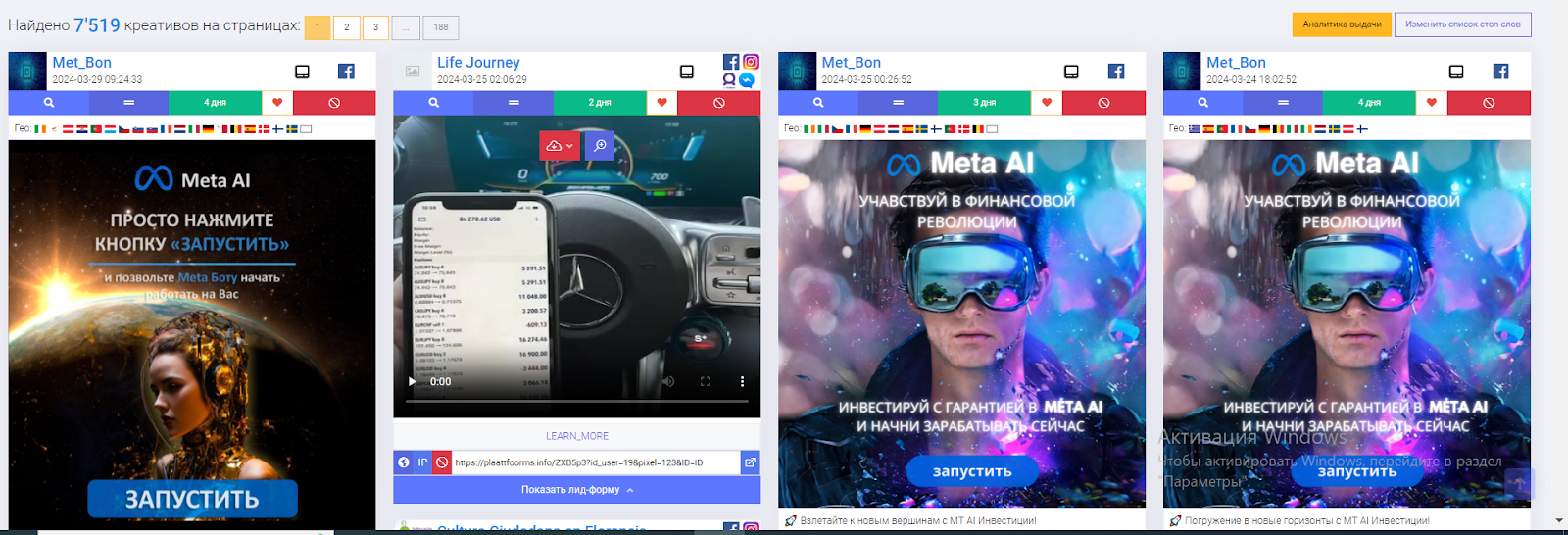Open the video's three-dot options menu
The width and height of the screenshot is (1568, 535).
(742, 382)
